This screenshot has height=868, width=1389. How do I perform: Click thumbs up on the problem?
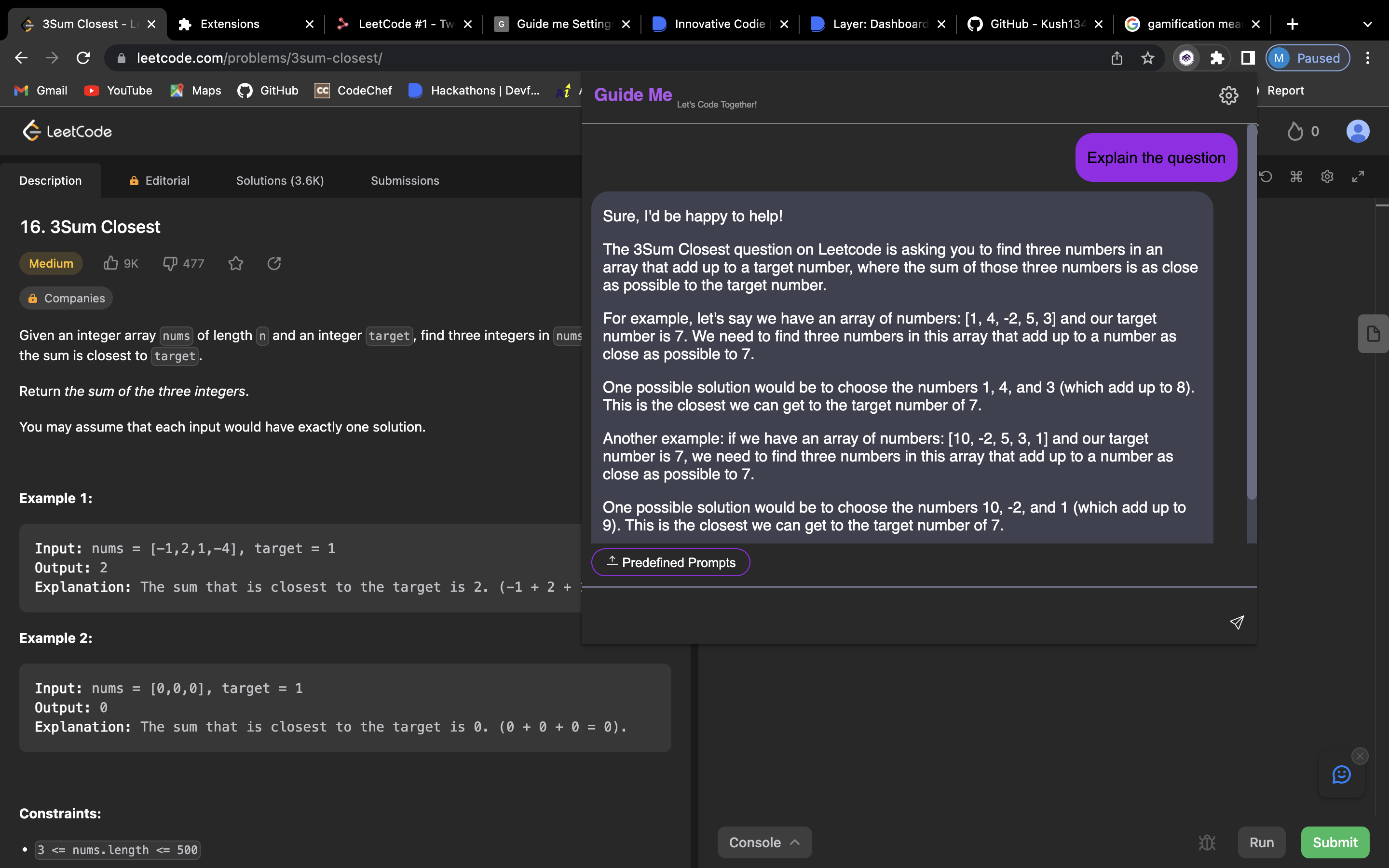(x=112, y=263)
